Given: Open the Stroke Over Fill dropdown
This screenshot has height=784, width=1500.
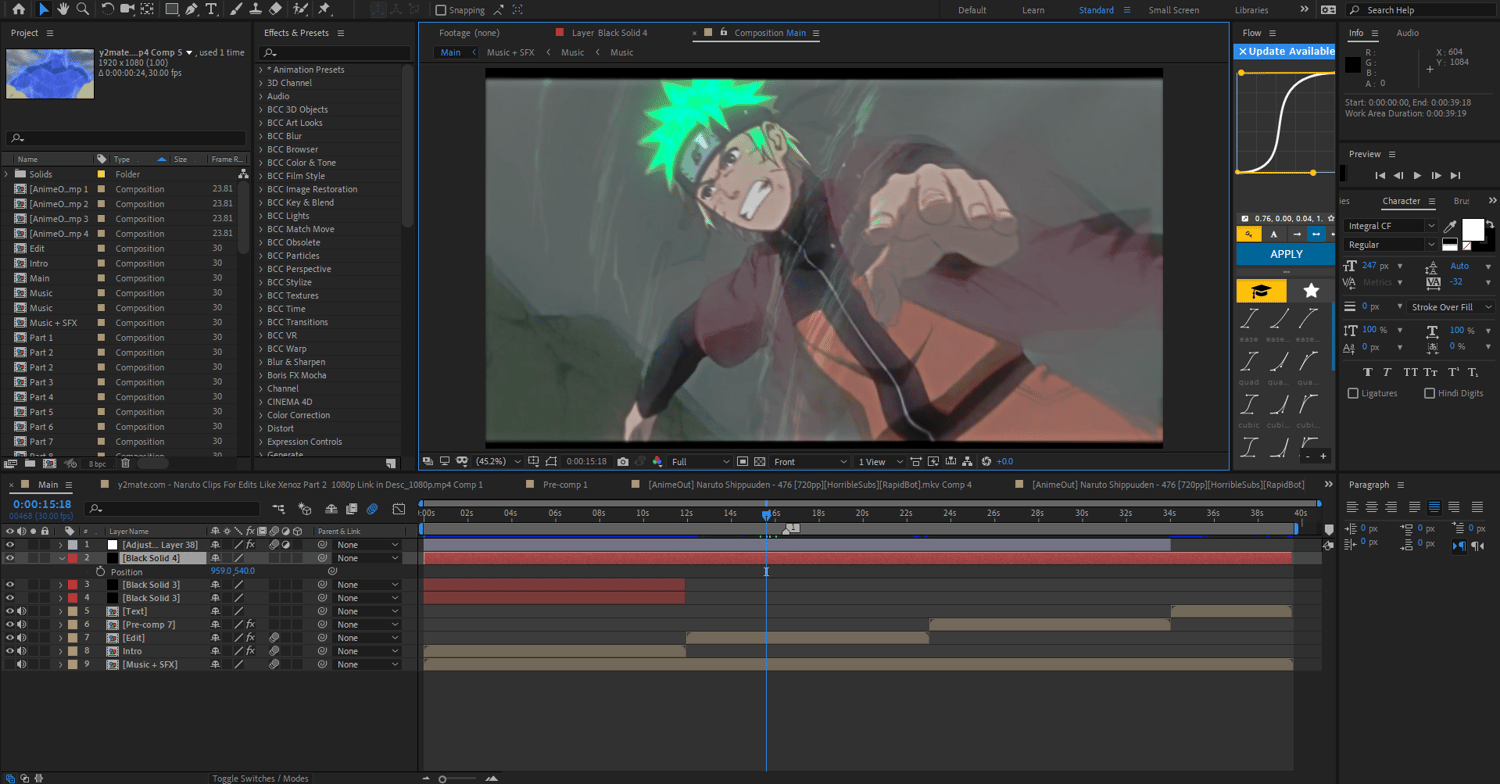Looking at the screenshot, I should 1451,307.
